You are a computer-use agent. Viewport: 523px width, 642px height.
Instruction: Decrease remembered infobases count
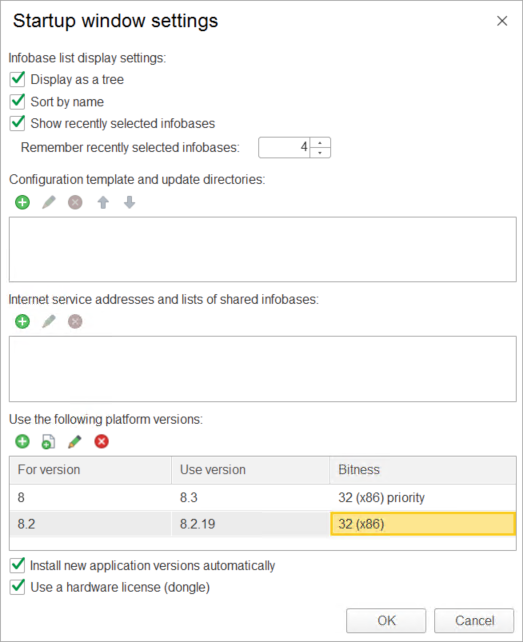(320, 152)
